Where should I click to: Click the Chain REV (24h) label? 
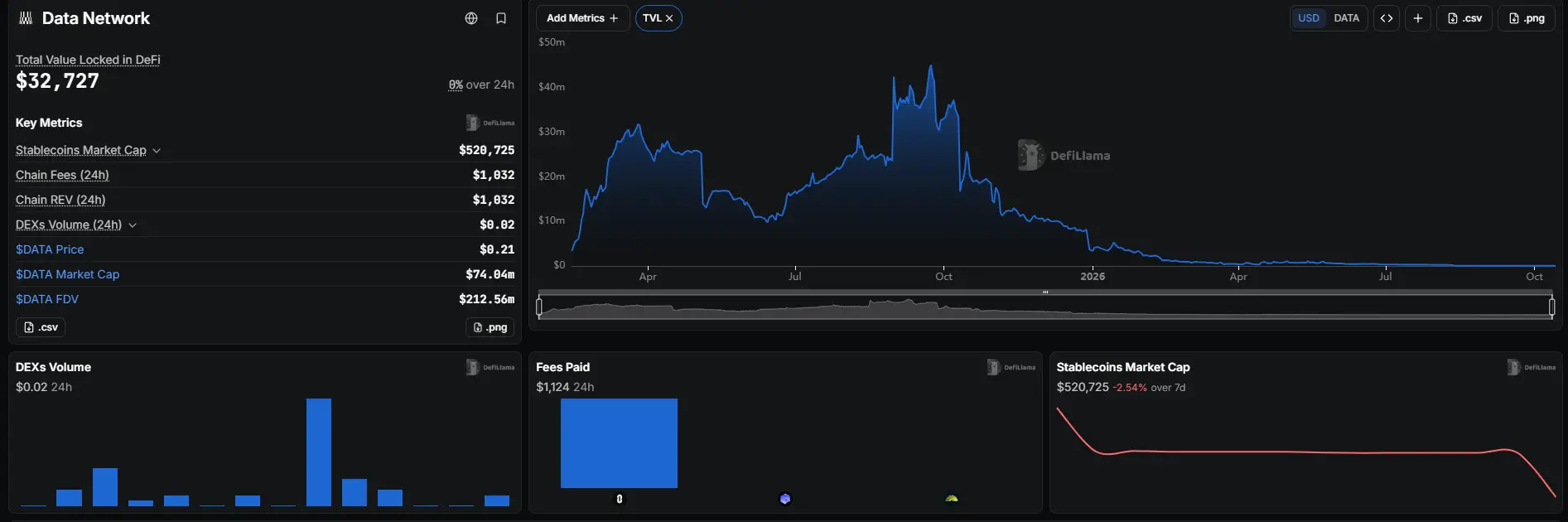click(60, 200)
